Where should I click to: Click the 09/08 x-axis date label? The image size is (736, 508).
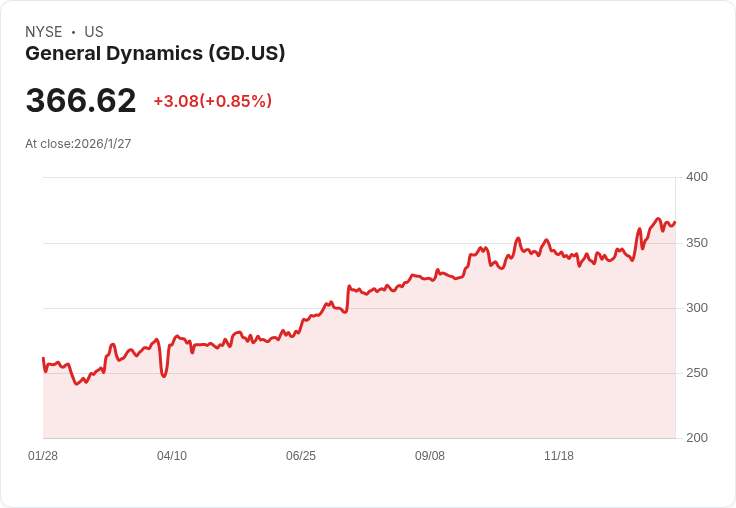430,456
